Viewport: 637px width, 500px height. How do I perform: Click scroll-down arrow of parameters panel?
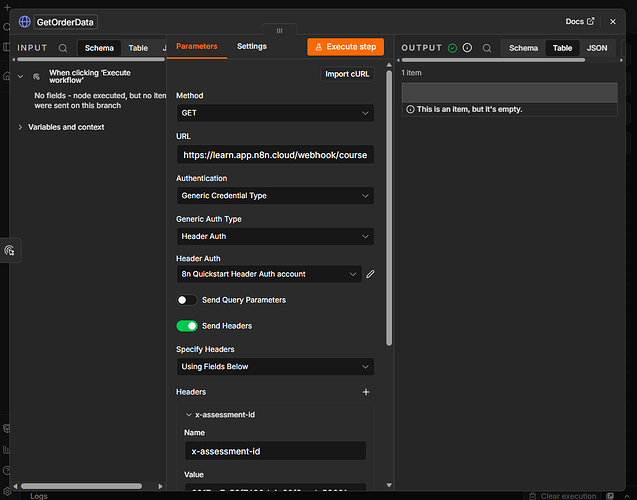point(389,485)
